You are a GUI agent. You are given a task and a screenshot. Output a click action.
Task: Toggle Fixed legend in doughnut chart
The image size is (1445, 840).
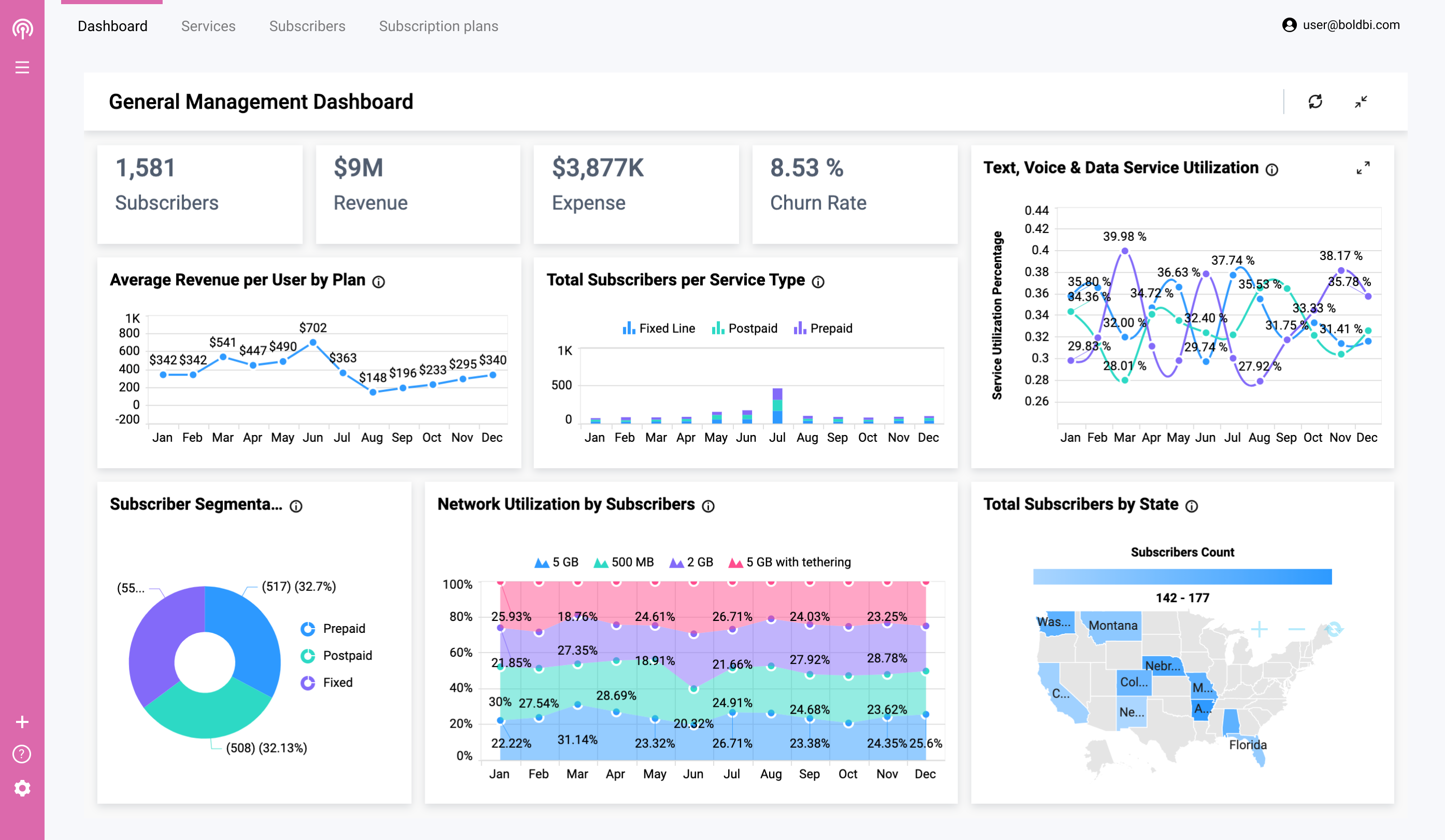tap(327, 683)
